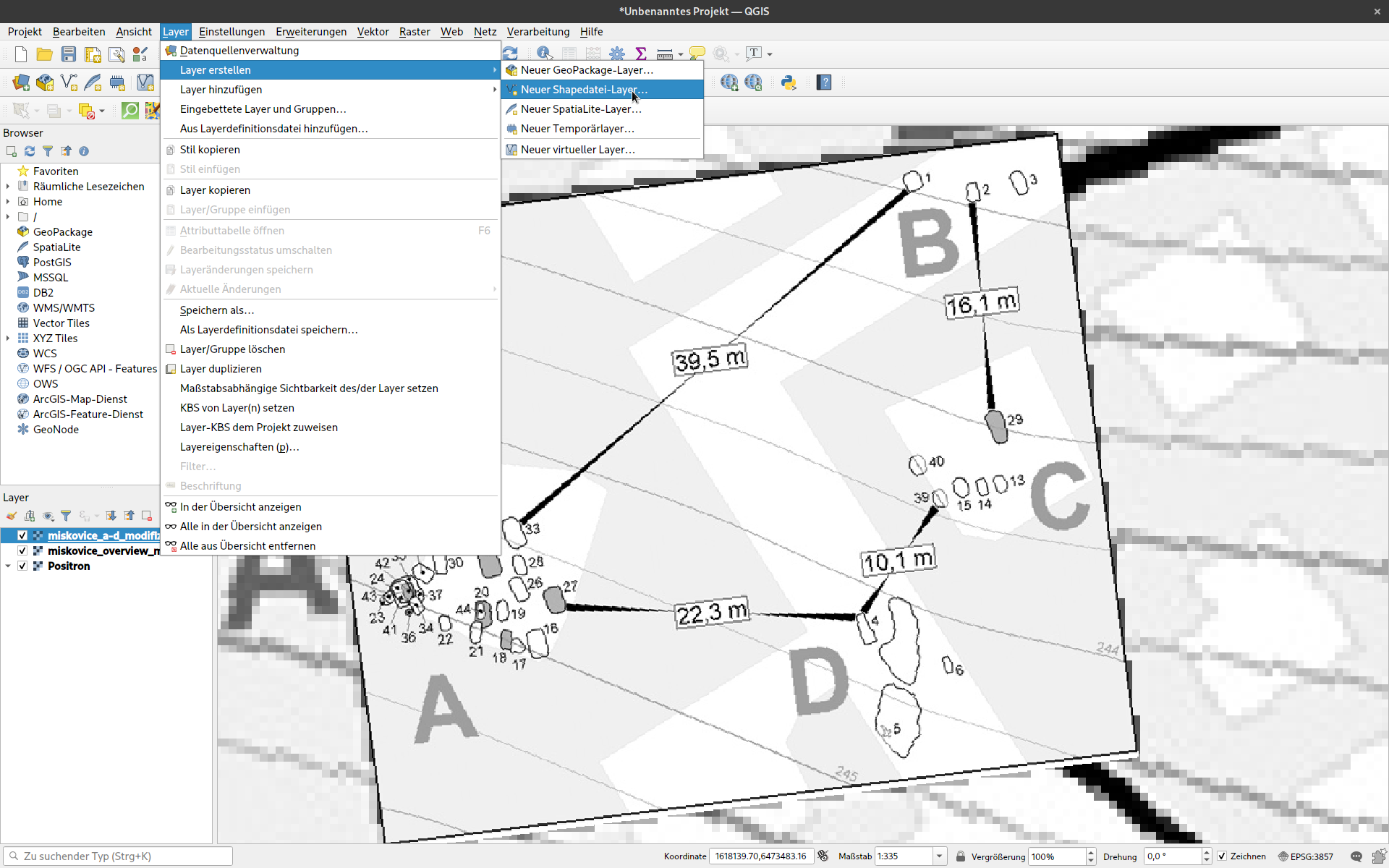The image size is (1389, 868).
Task: Open help contents book icon
Action: tap(824, 82)
